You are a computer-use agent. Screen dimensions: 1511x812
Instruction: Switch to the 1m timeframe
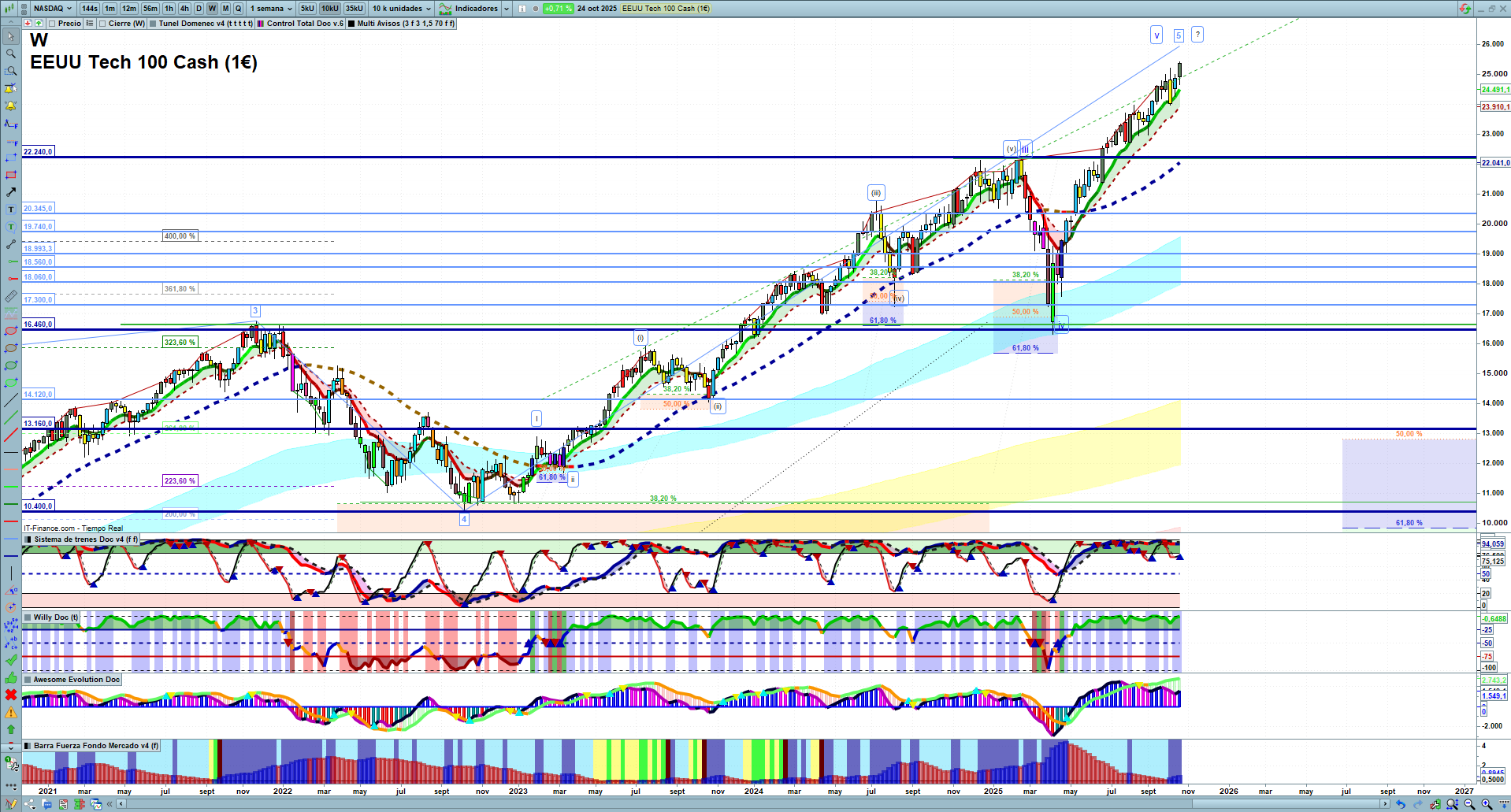(110, 9)
